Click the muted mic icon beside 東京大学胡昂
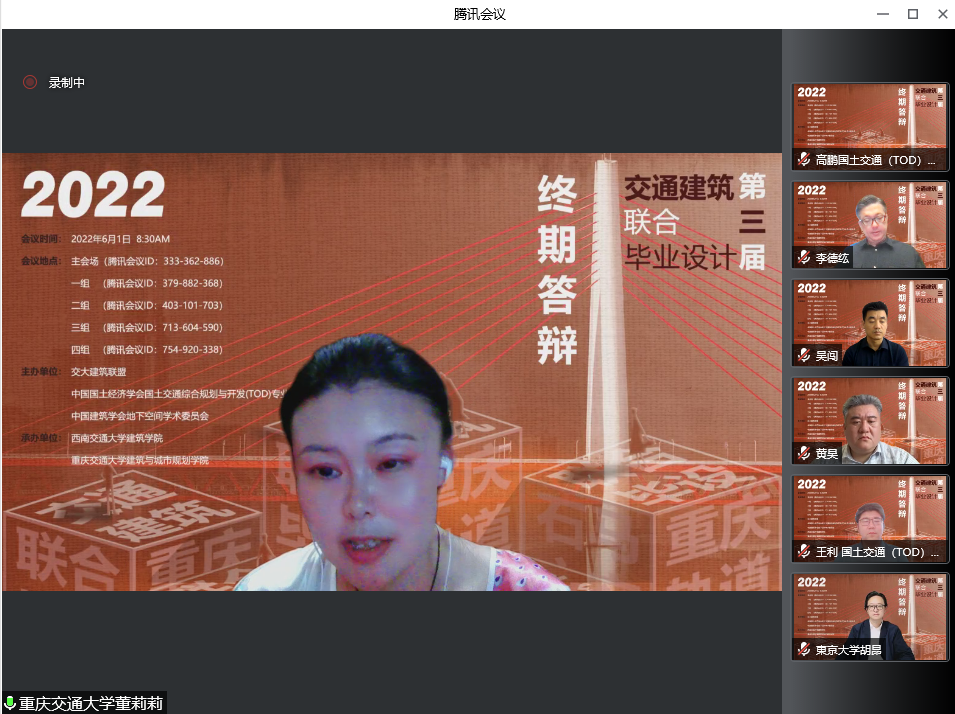The height and width of the screenshot is (714, 955). click(803, 650)
